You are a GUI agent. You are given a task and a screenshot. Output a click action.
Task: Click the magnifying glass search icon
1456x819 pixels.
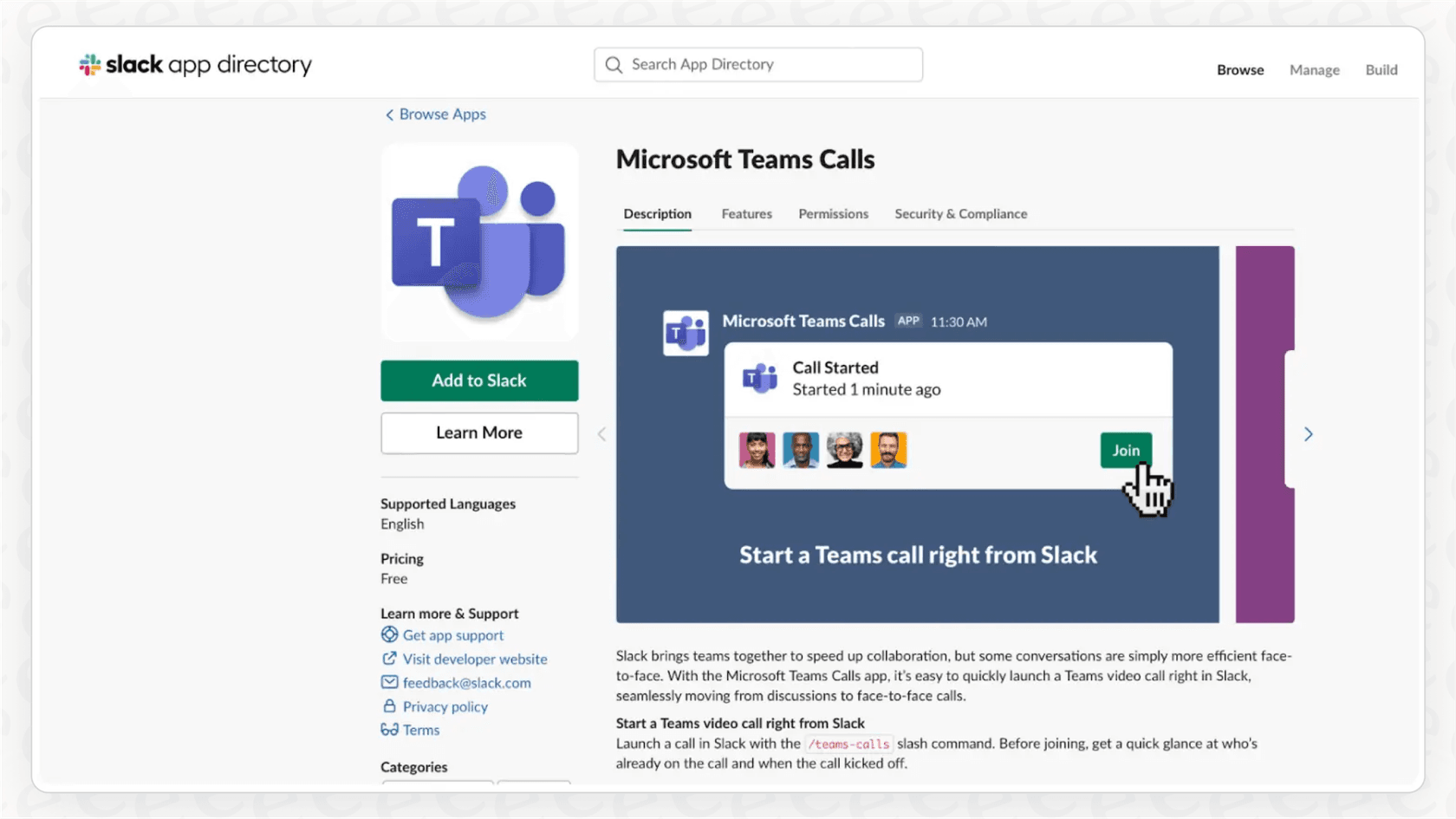tap(613, 64)
